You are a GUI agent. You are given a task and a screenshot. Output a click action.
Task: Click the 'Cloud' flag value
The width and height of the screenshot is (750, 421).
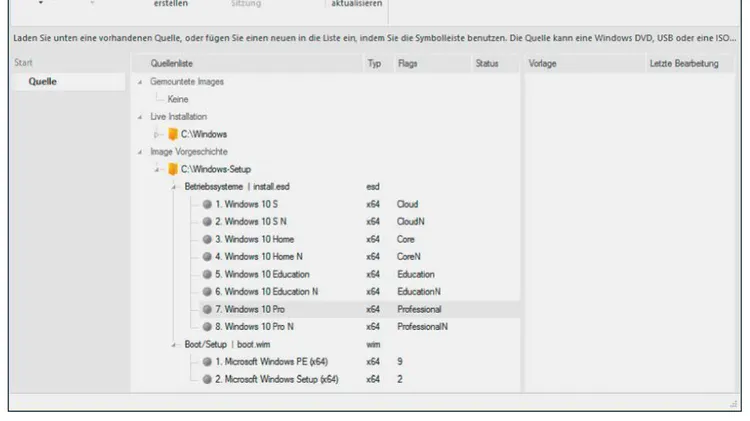(408, 204)
